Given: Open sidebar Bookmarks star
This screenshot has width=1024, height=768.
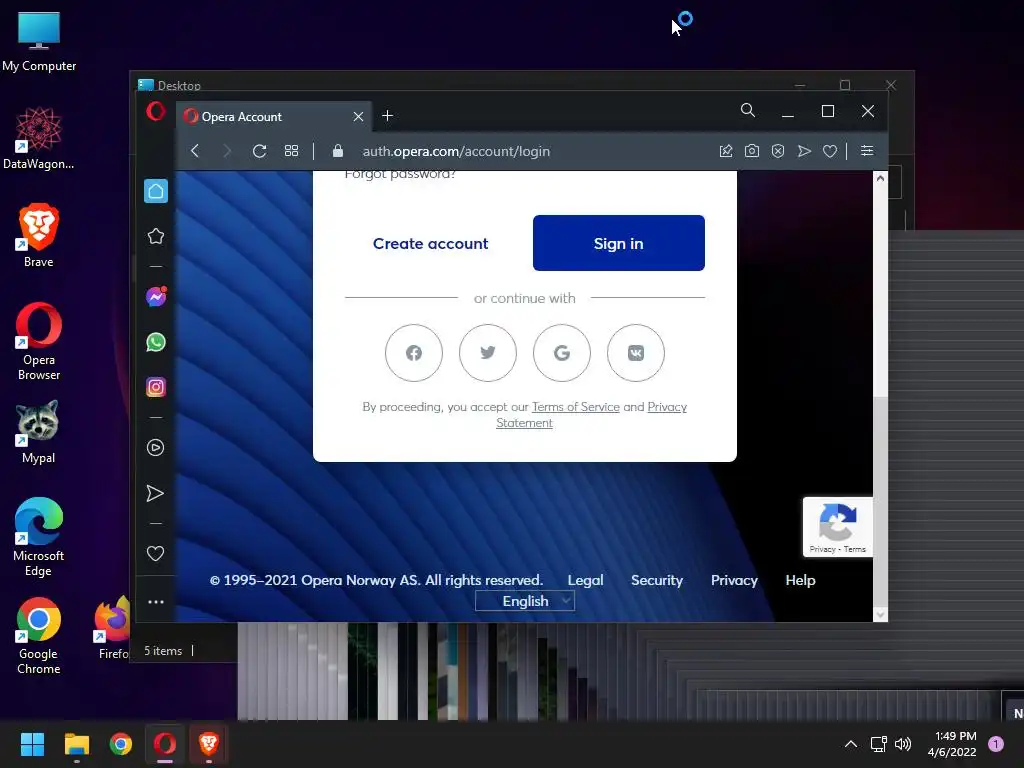Looking at the screenshot, I should click(155, 236).
